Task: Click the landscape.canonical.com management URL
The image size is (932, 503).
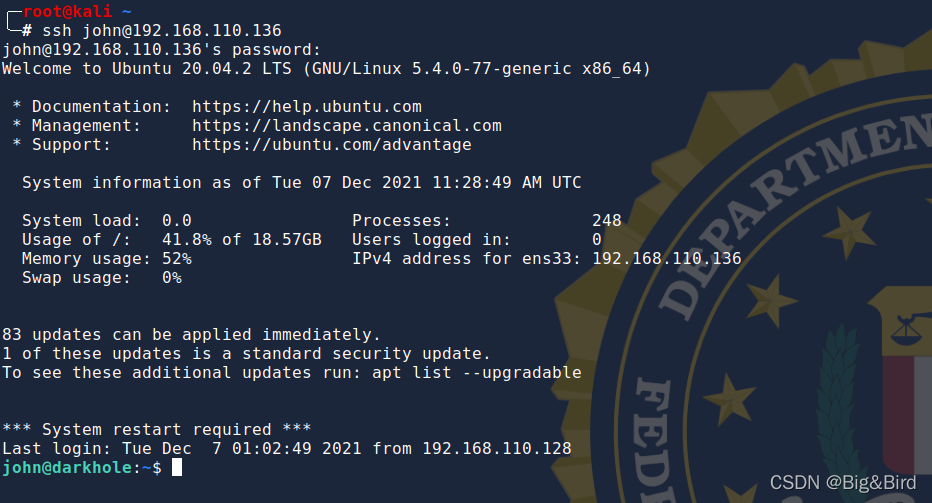Action: coord(347,126)
